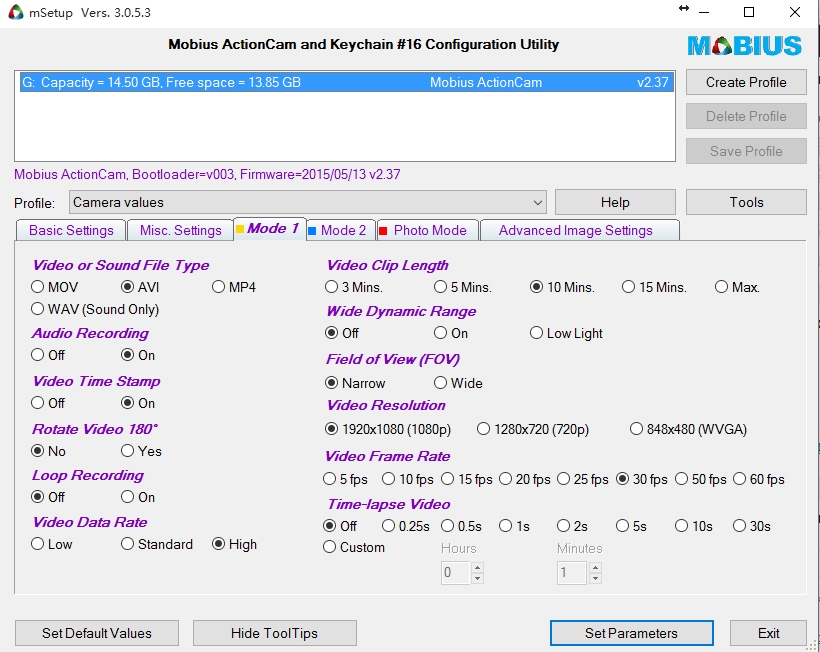Open the Help button

[x=615, y=202]
